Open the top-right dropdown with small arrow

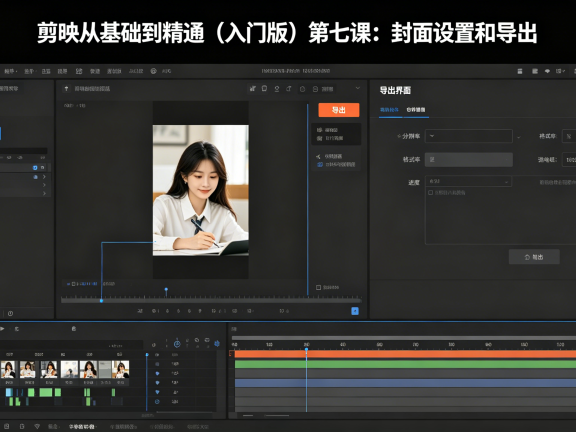561,71
